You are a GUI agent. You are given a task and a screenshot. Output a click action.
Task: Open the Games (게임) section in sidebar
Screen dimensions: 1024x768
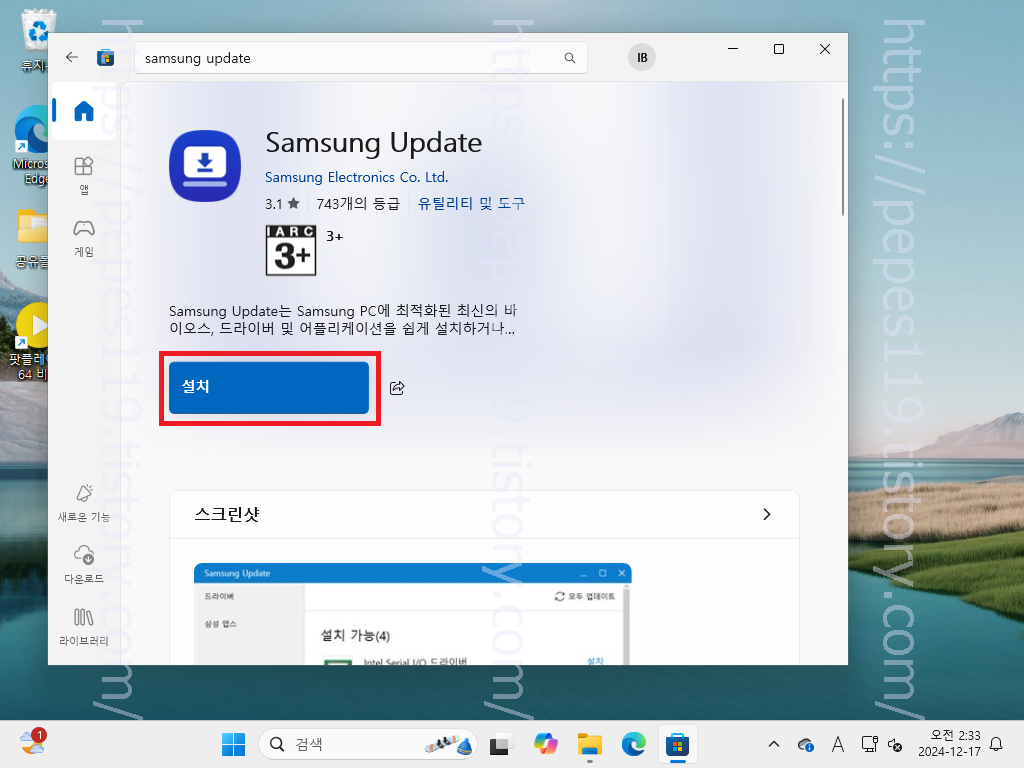tap(84, 238)
